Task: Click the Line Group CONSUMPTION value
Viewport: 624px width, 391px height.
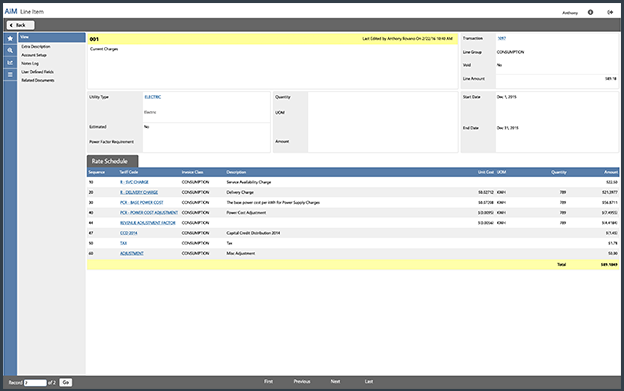Action: point(511,52)
